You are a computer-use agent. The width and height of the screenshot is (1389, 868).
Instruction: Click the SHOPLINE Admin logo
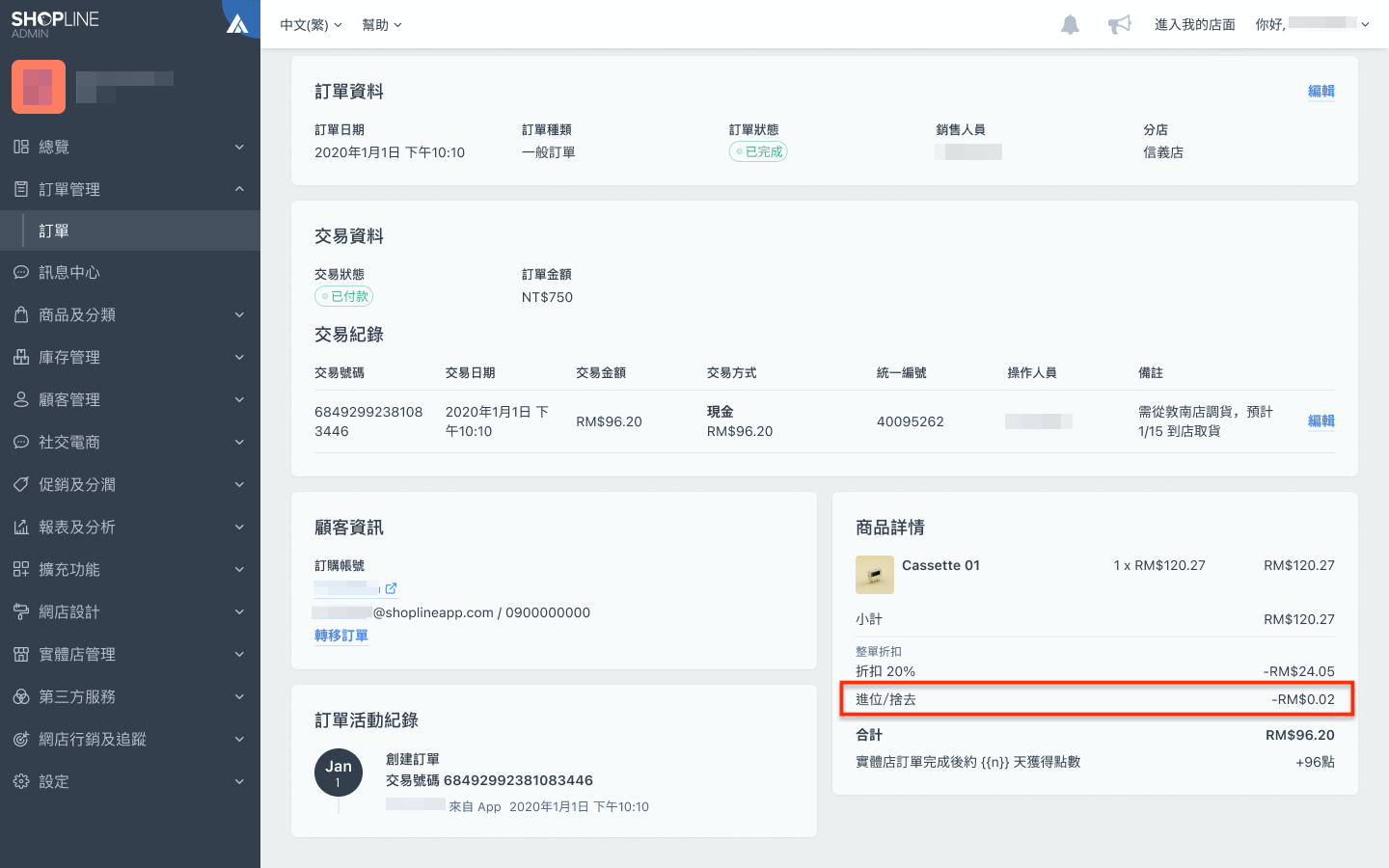[x=55, y=24]
